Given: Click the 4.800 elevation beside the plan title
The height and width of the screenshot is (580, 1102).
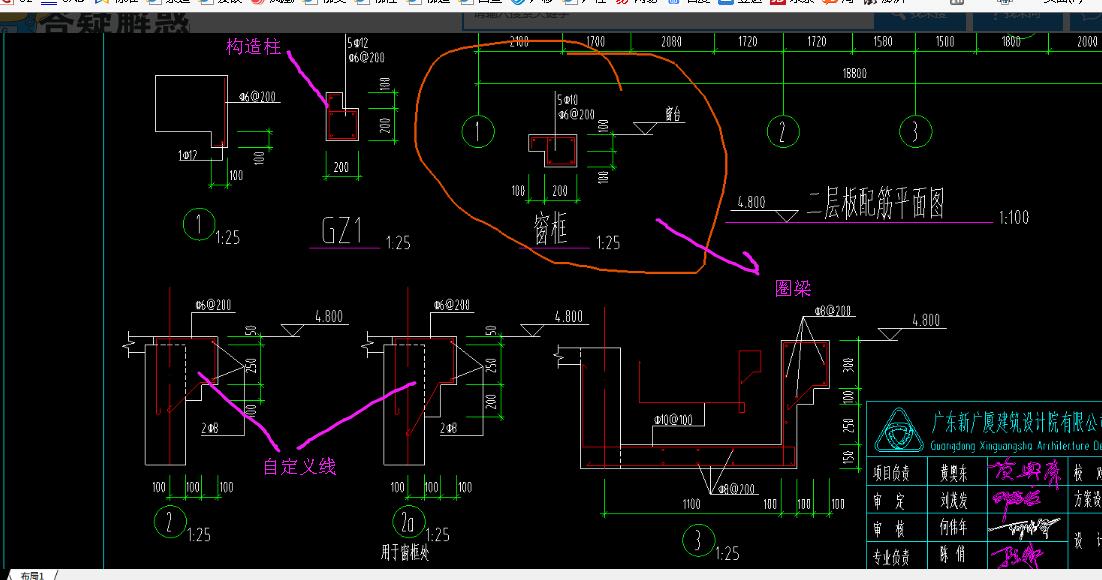Looking at the screenshot, I should pos(751,202).
